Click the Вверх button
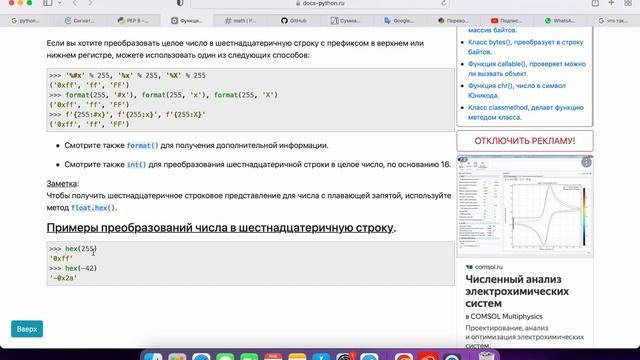Viewport: 640px width, 360px height. click(27, 329)
